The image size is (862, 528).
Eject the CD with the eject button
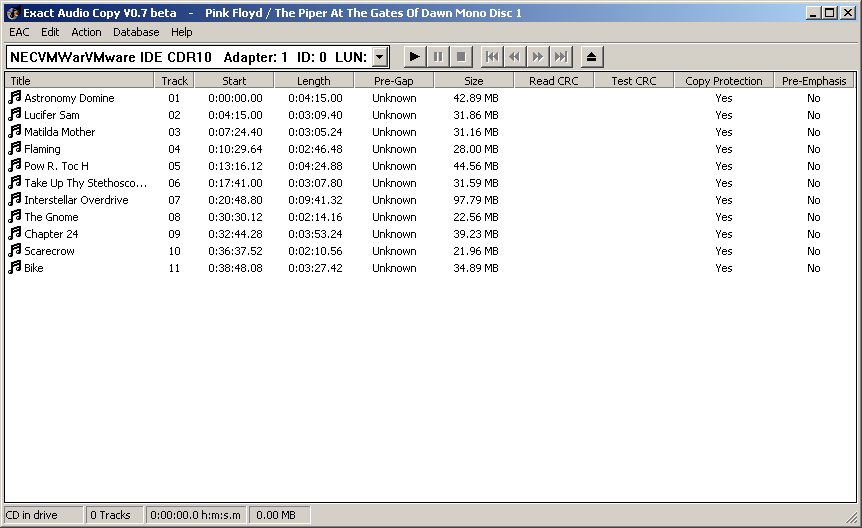tap(592, 57)
